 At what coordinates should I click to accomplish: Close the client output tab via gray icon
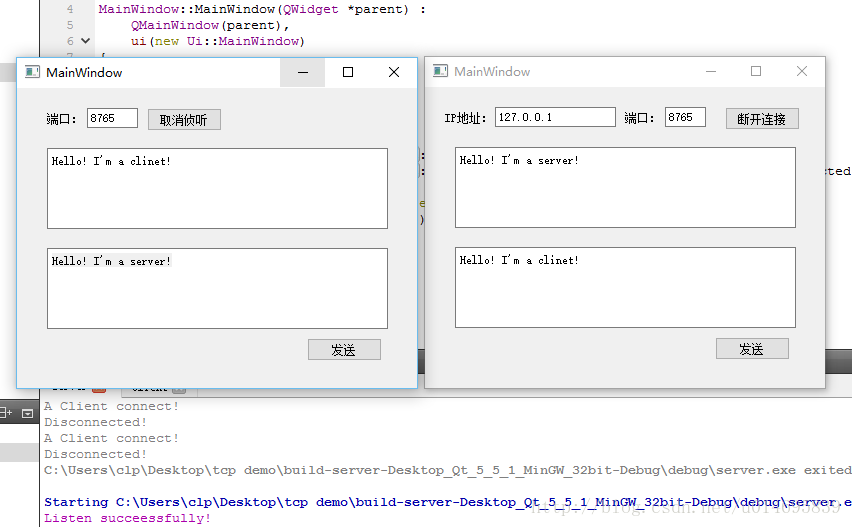pyautogui.click(x=178, y=388)
